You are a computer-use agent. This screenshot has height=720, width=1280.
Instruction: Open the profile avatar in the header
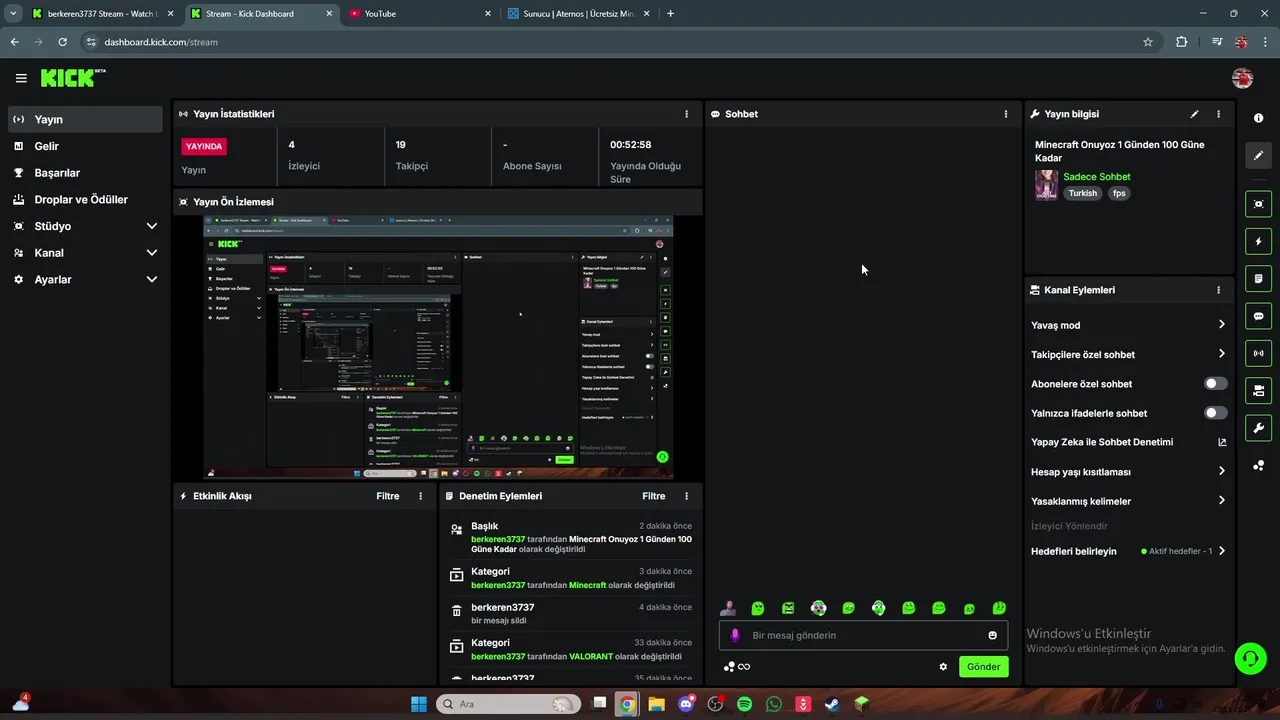1242,78
